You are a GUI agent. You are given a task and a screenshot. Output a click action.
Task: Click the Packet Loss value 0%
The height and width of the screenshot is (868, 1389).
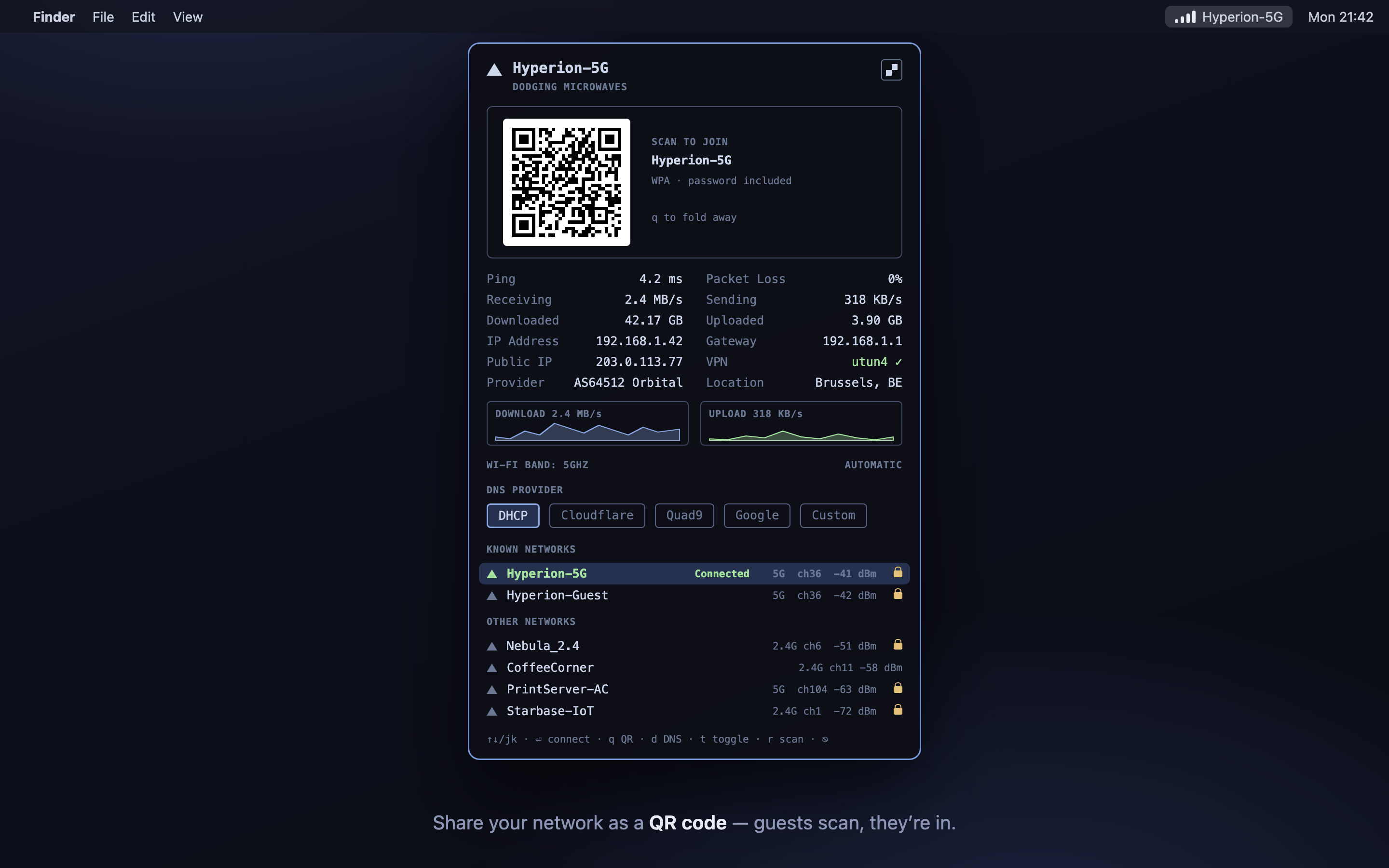[895, 279]
